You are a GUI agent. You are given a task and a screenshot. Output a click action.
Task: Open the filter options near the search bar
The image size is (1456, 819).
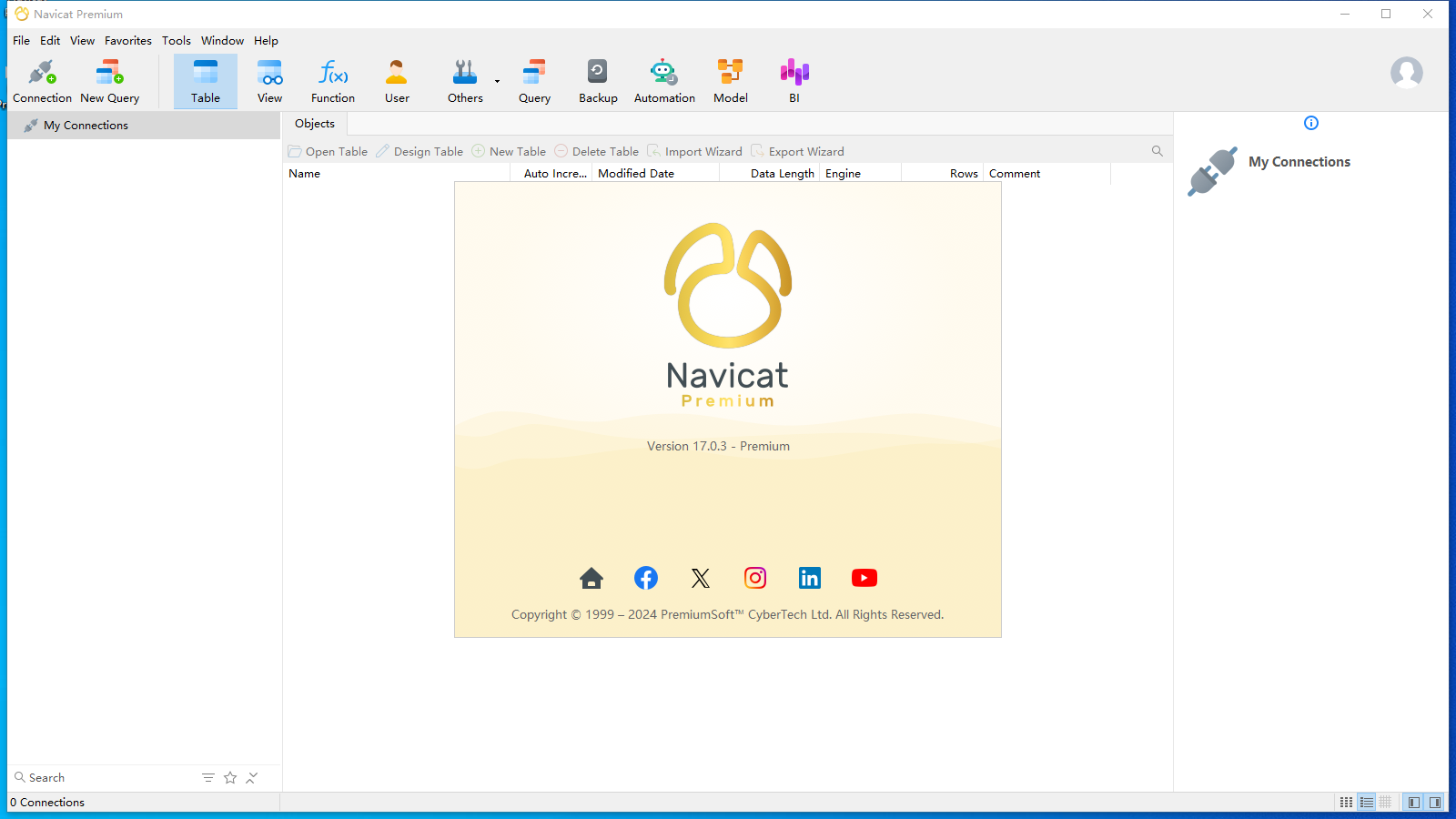pyautogui.click(x=208, y=777)
